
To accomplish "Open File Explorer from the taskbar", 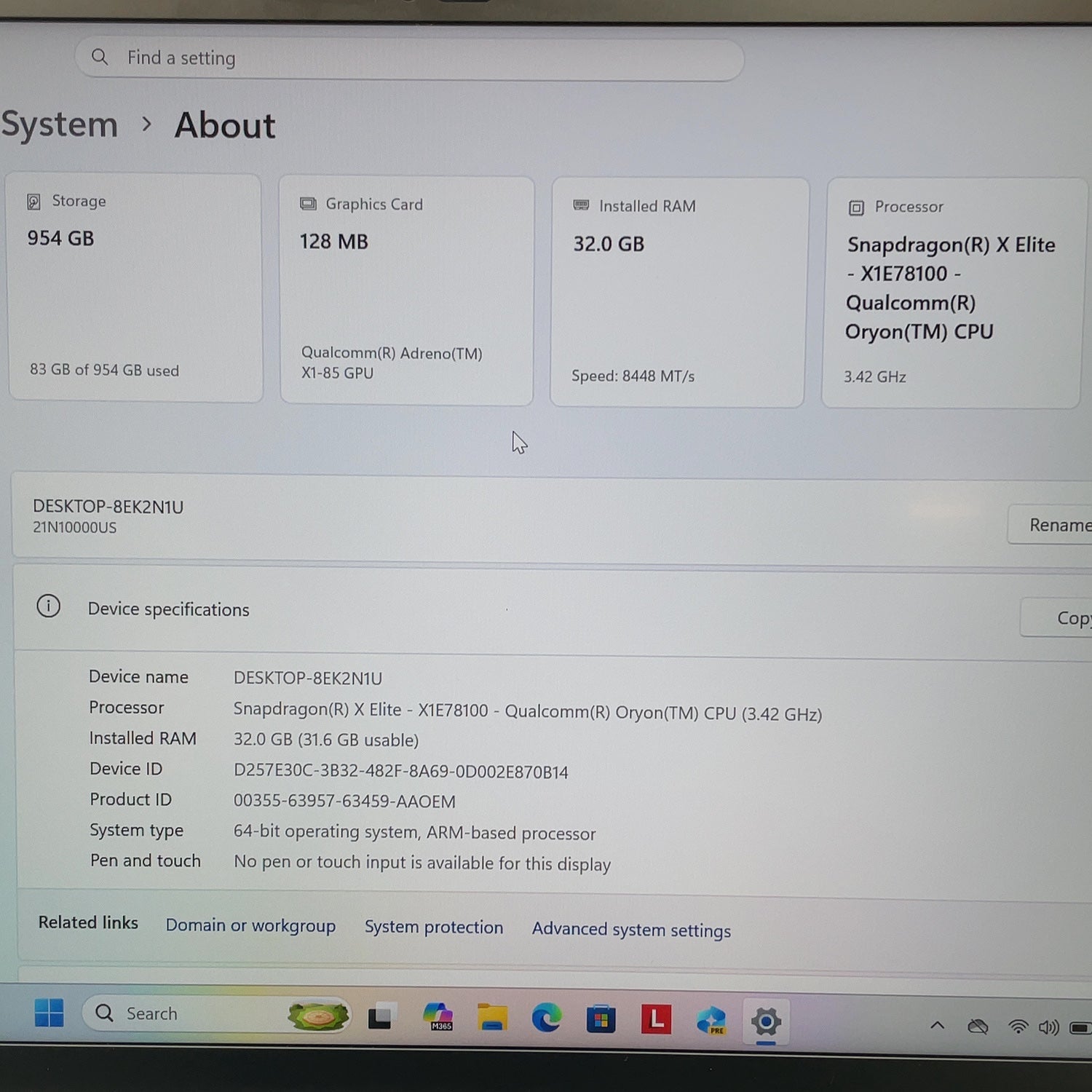I will (x=492, y=1018).
